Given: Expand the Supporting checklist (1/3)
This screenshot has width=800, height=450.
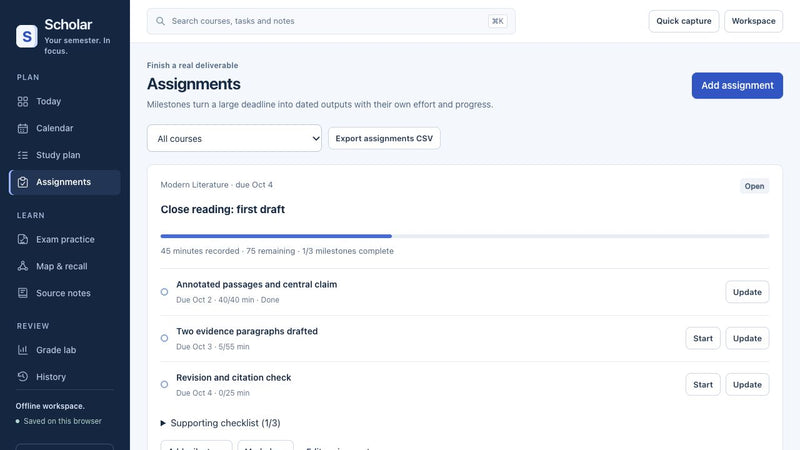Looking at the screenshot, I should (220, 423).
